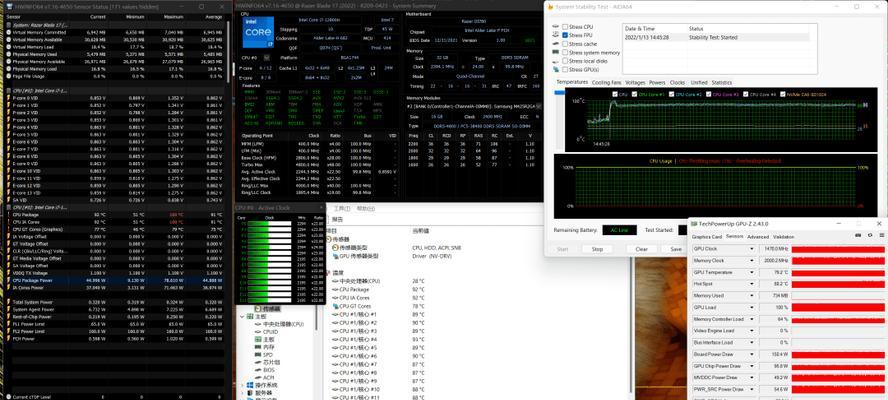Open the Clocks tab in stability test
The height and width of the screenshot is (400, 888).
coord(677,83)
